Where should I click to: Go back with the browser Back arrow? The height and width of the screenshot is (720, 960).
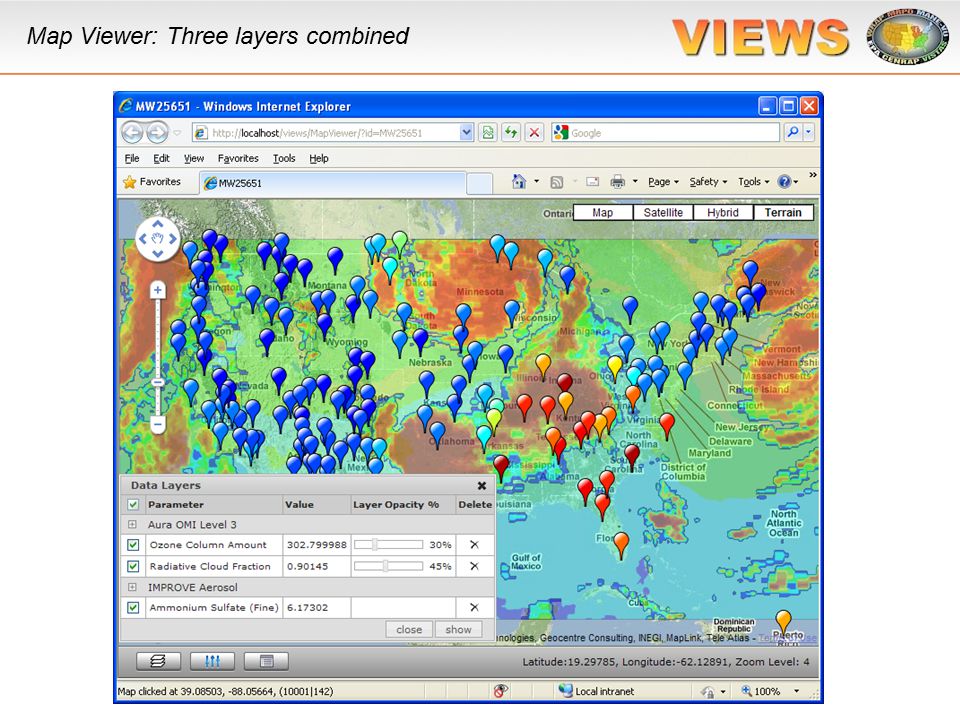pyautogui.click(x=132, y=133)
